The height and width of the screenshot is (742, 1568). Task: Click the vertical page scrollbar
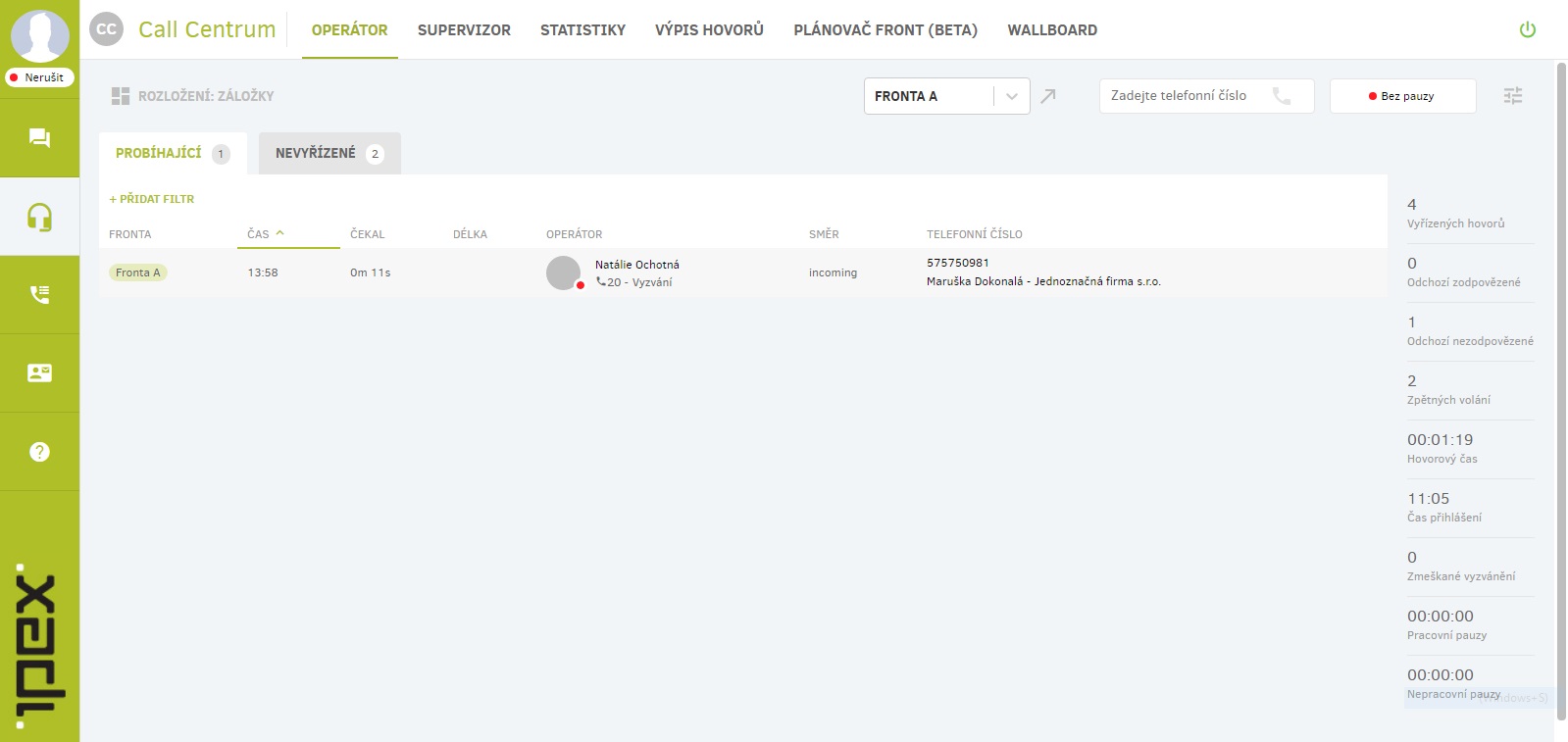[x=1561, y=392]
